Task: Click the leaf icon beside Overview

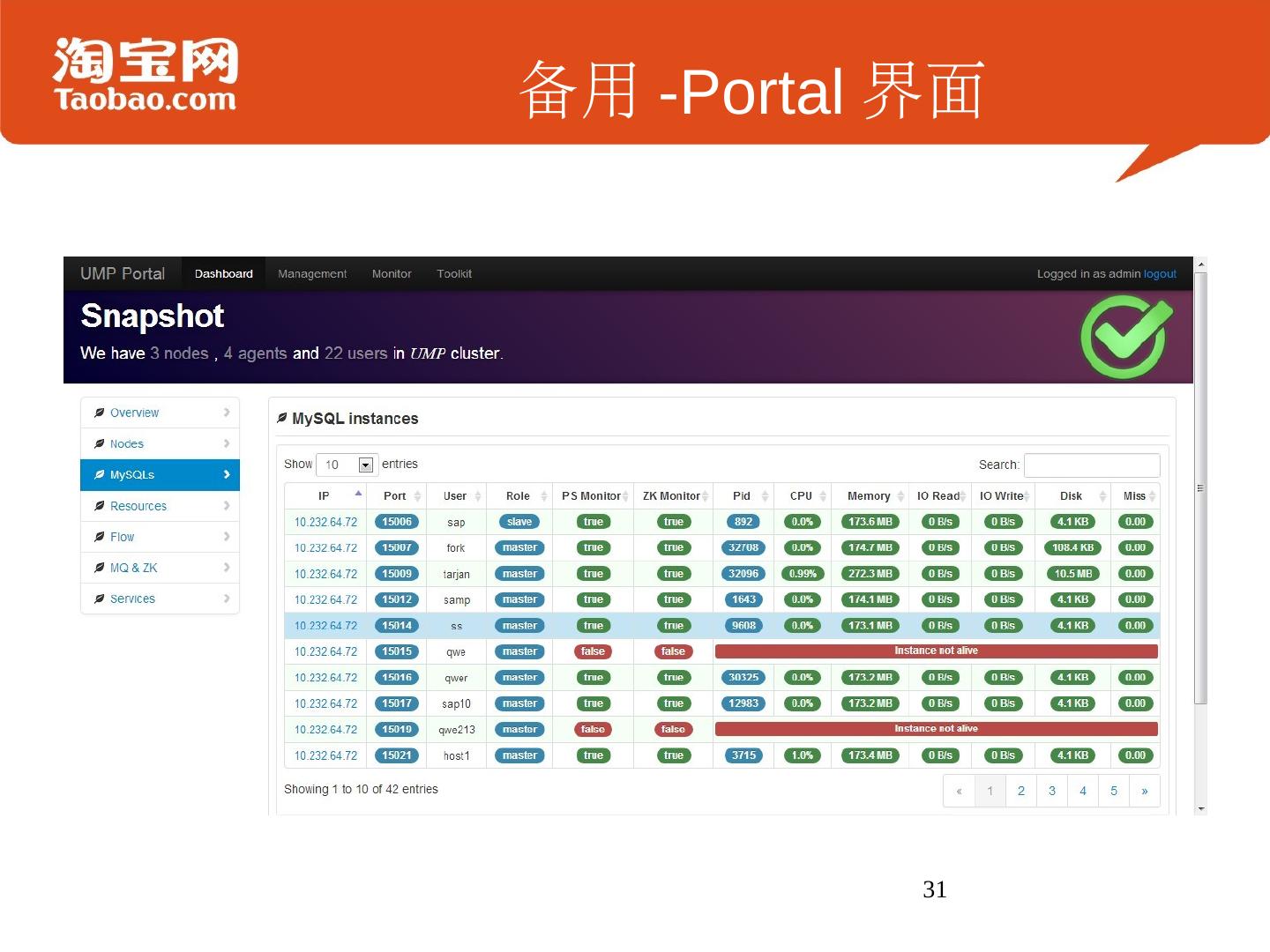Action: [x=100, y=413]
